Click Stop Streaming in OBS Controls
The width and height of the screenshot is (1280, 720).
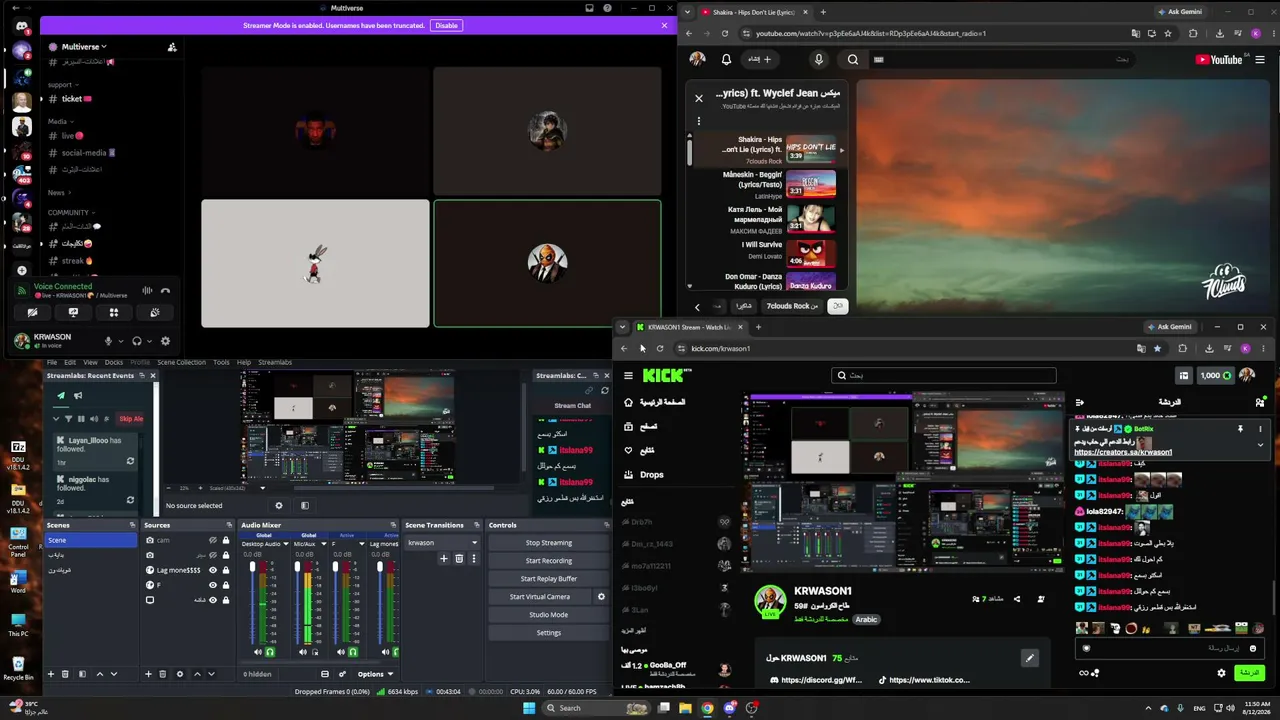coord(548,543)
